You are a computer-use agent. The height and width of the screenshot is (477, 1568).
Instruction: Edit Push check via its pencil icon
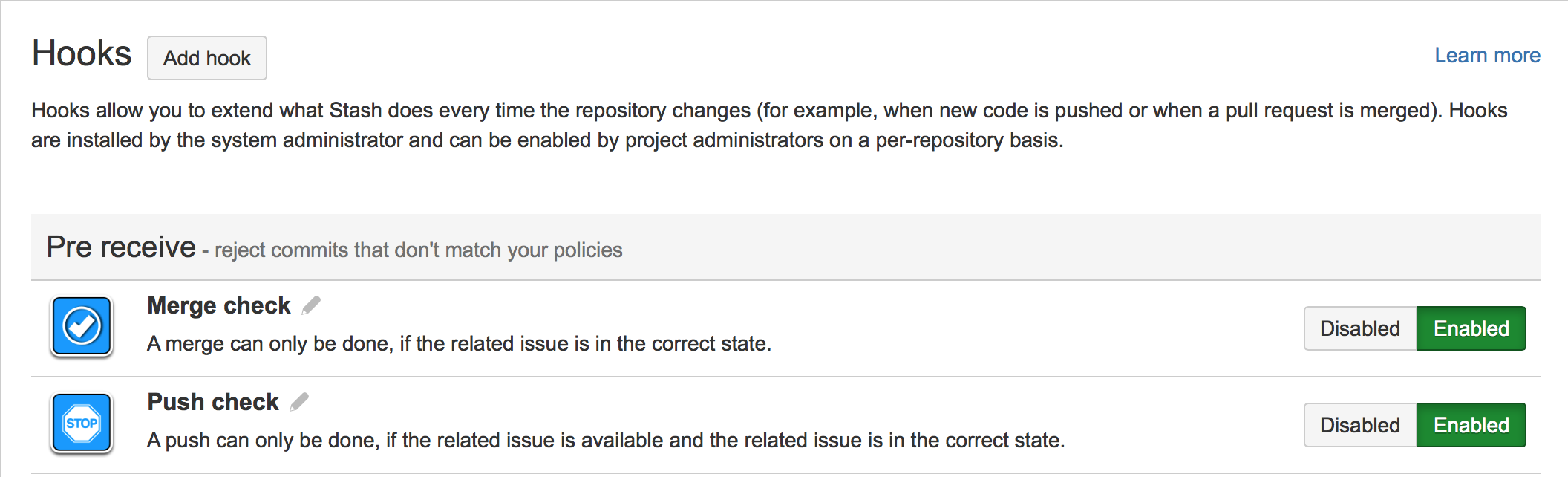(x=299, y=402)
